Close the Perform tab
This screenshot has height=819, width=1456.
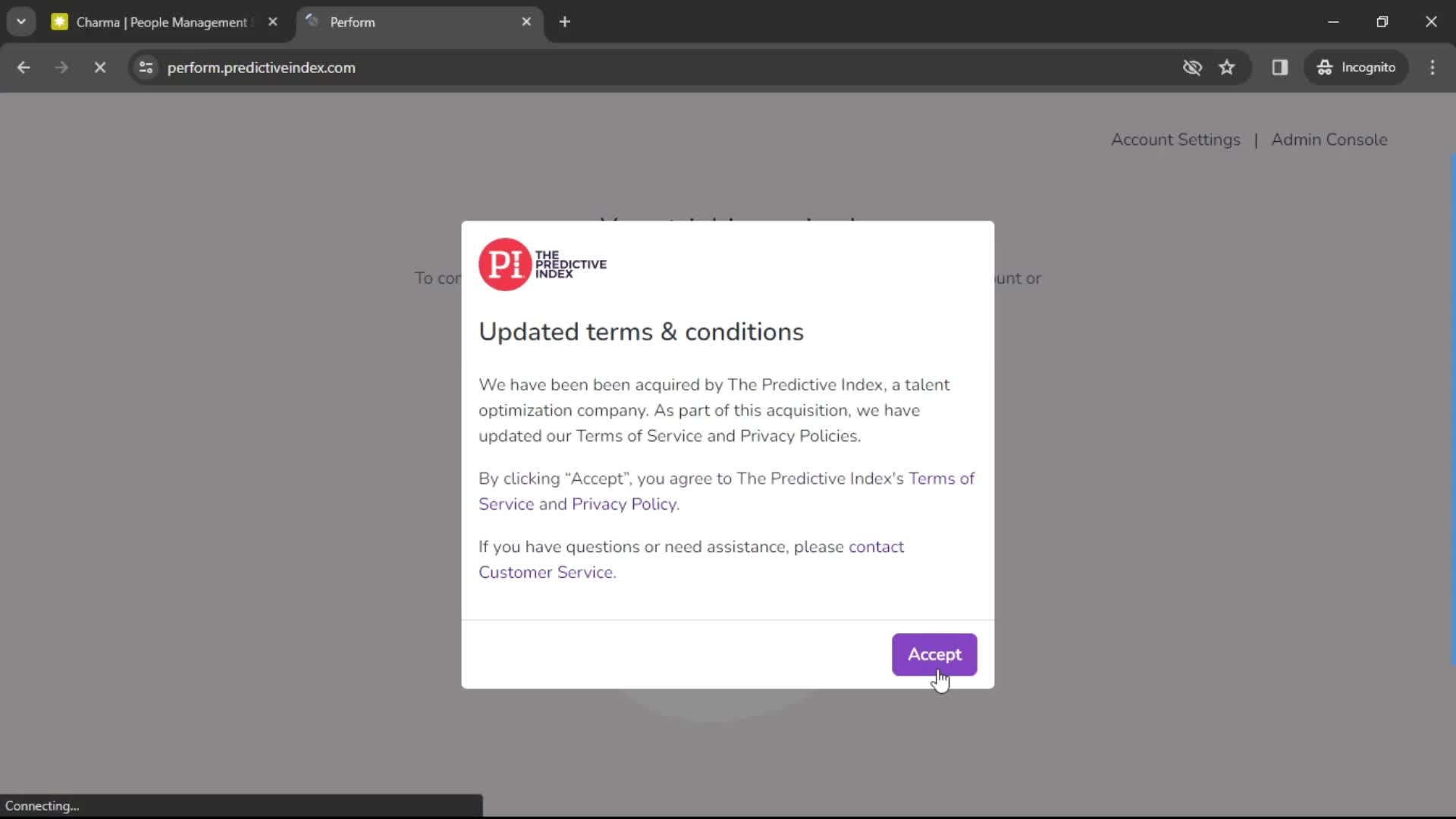pos(526,22)
